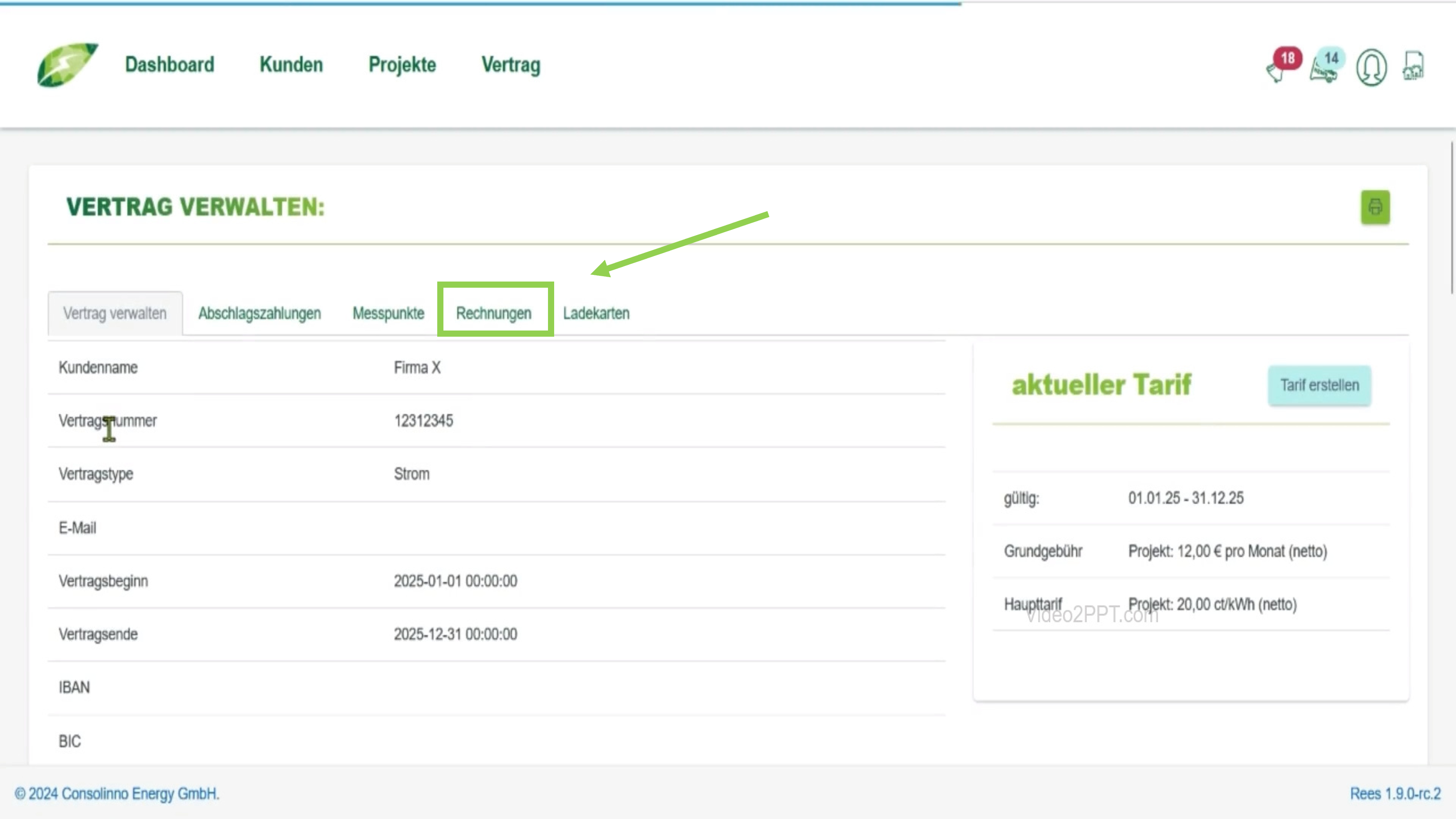Open the megaphone announcements icon

coord(1322,73)
